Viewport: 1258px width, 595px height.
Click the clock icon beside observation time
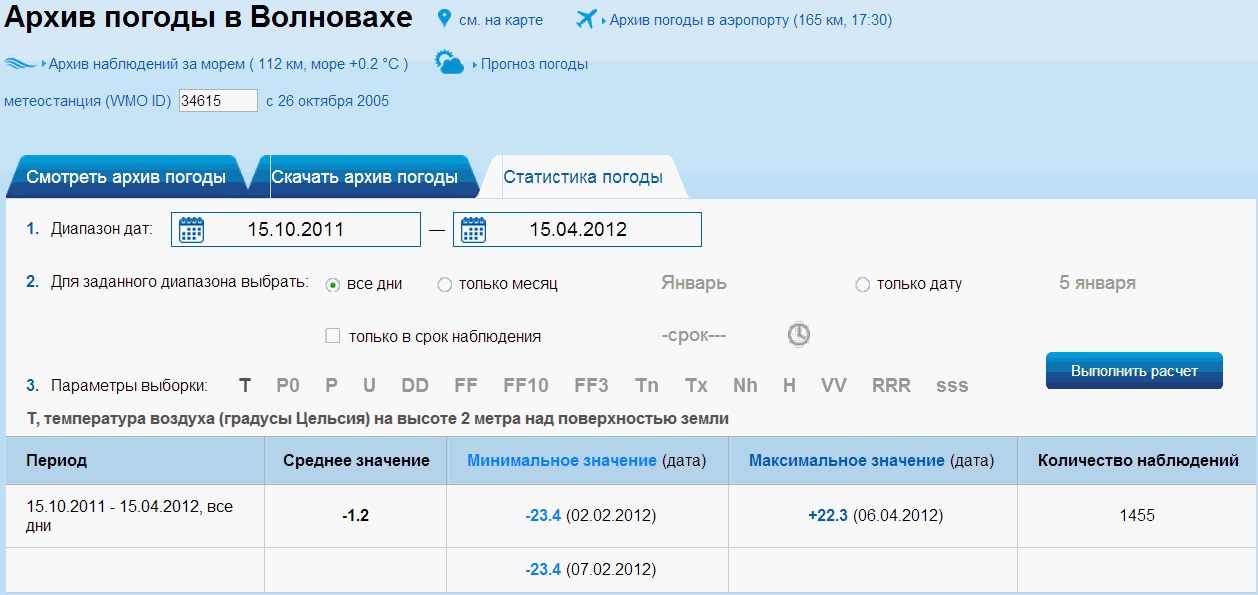798,334
